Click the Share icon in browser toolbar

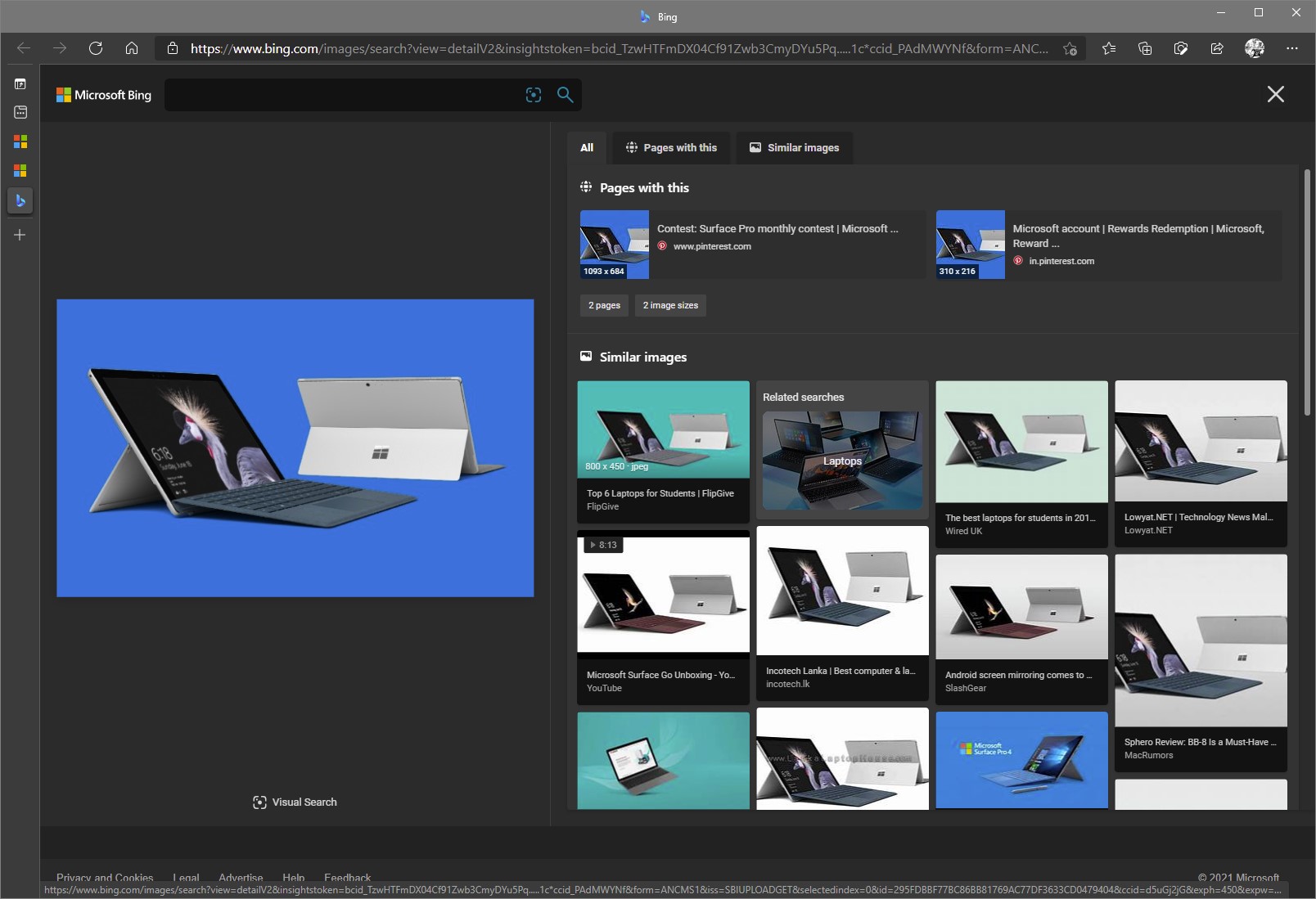(1217, 48)
